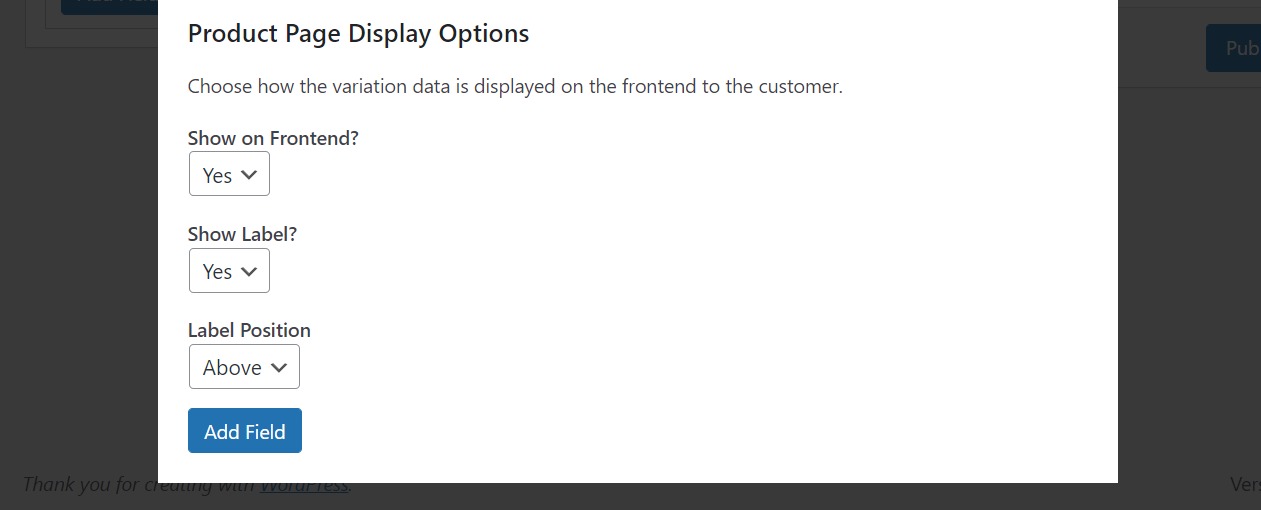The height and width of the screenshot is (510, 1261).
Task: Click the partially visible Publish button
Action: point(1233,48)
